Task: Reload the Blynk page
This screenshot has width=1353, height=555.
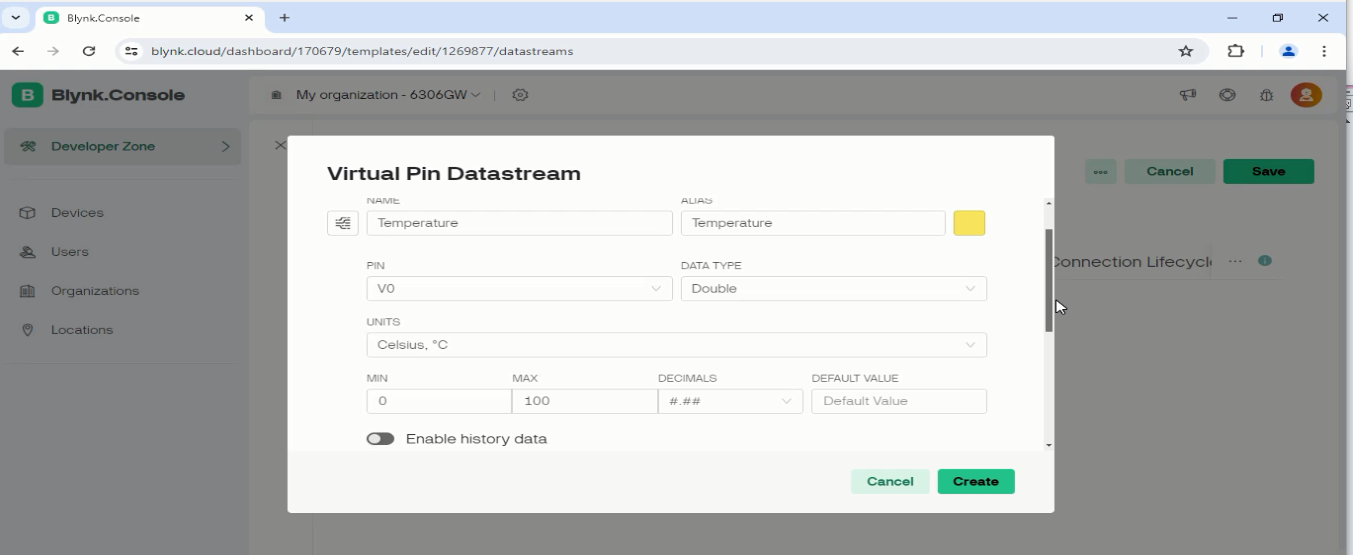Action: click(x=89, y=51)
